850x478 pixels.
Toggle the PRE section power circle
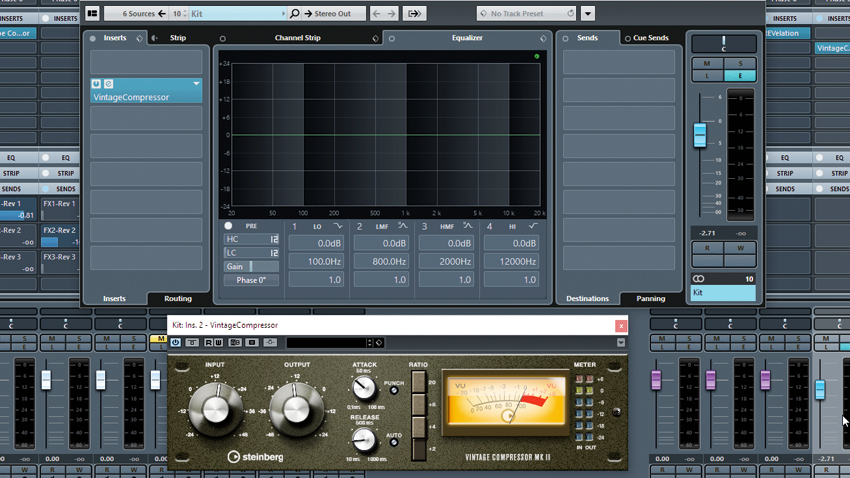pyautogui.click(x=228, y=226)
